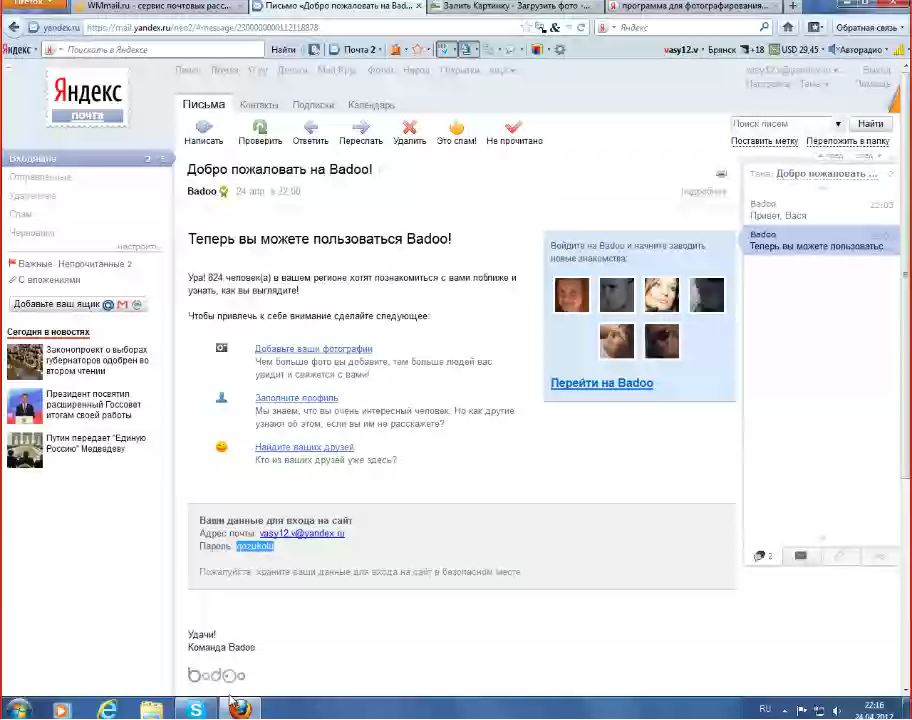Reply using the Ответить arrow icon
Viewport: 912px width, 720px height.
pos(311,126)
